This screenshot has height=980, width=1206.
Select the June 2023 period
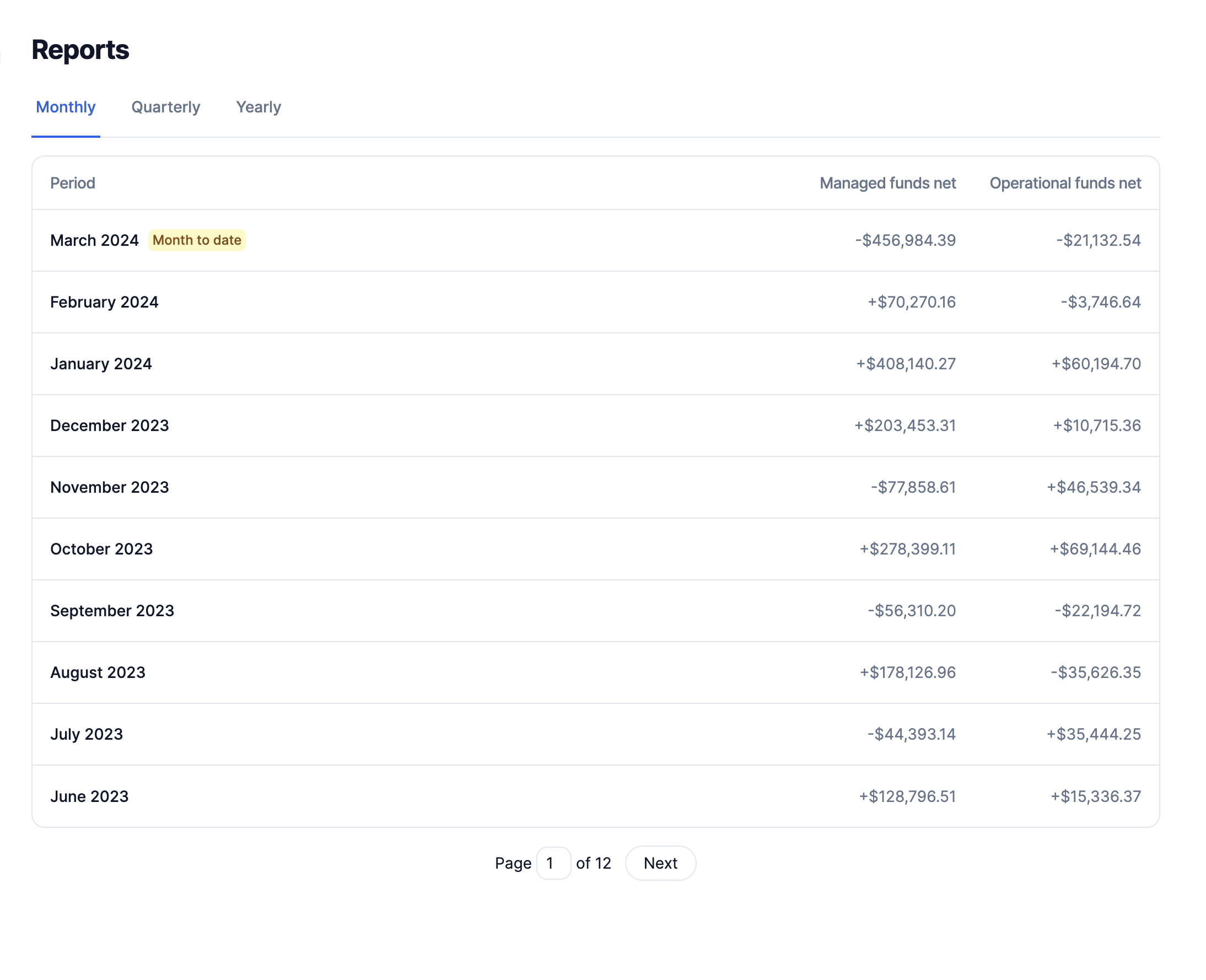pyautogui.click(x=89, y=796)
